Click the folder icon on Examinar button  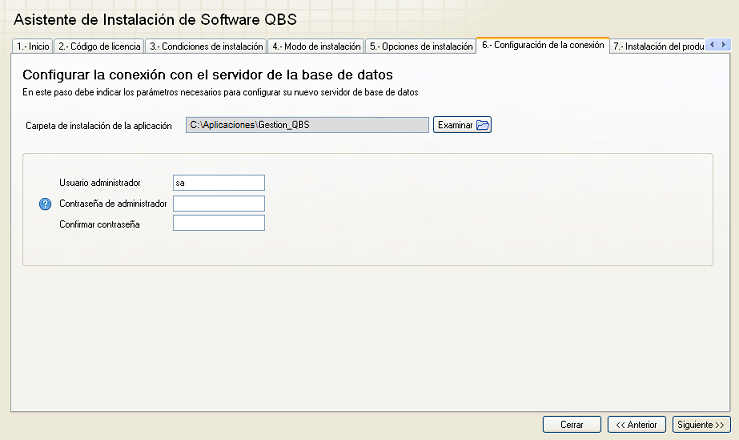pyautogui.click(x=482, y=125)
